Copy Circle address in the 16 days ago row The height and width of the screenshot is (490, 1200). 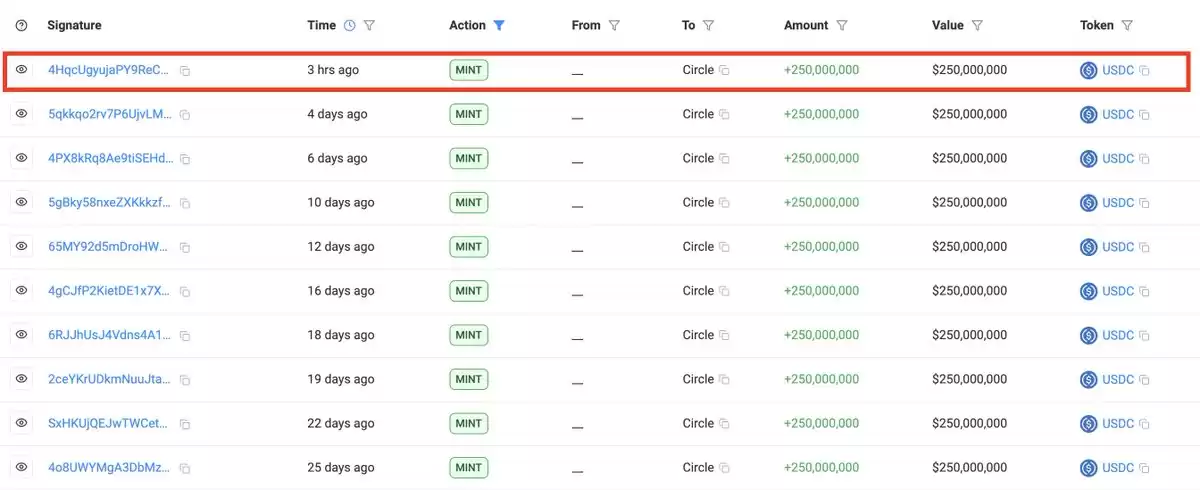click(x=724, y=292)
